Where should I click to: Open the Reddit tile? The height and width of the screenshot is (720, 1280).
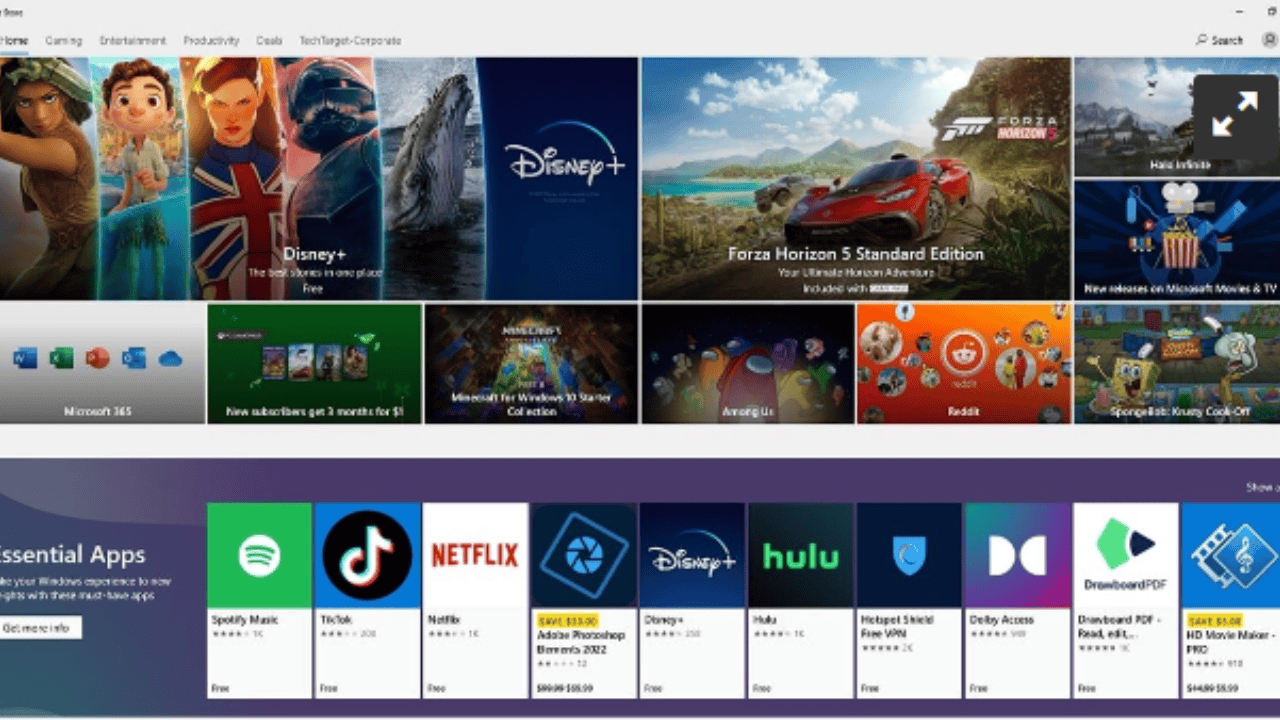[x=964, y=364]
